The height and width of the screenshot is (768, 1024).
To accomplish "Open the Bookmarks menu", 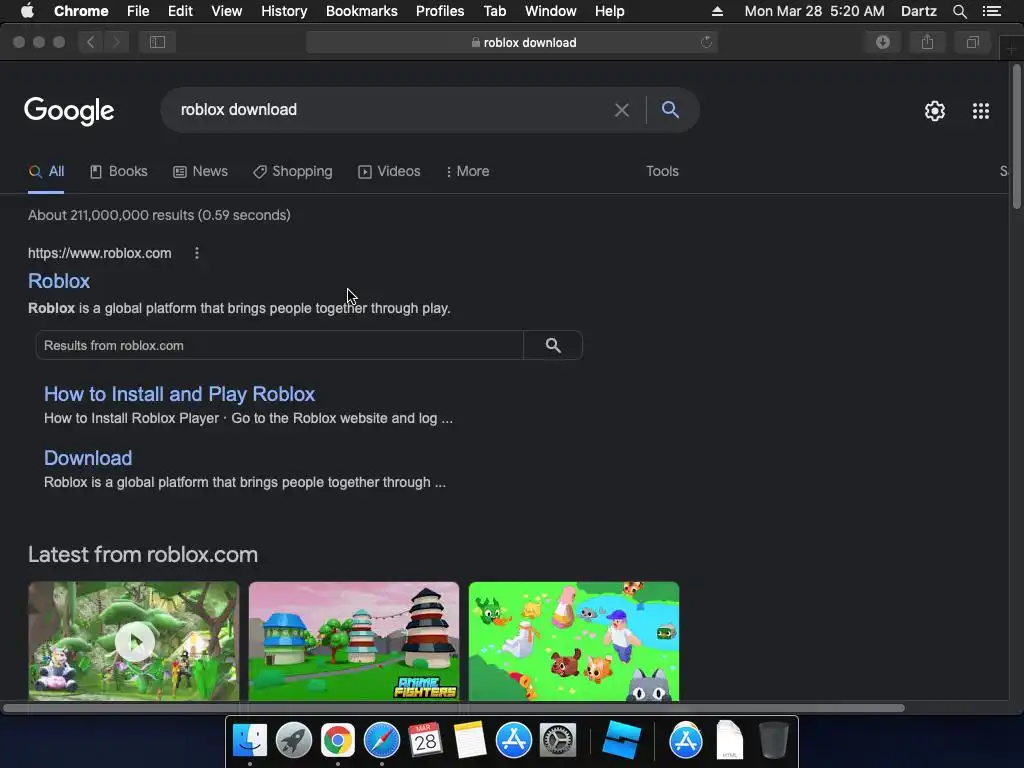I will tap(362, 11).
